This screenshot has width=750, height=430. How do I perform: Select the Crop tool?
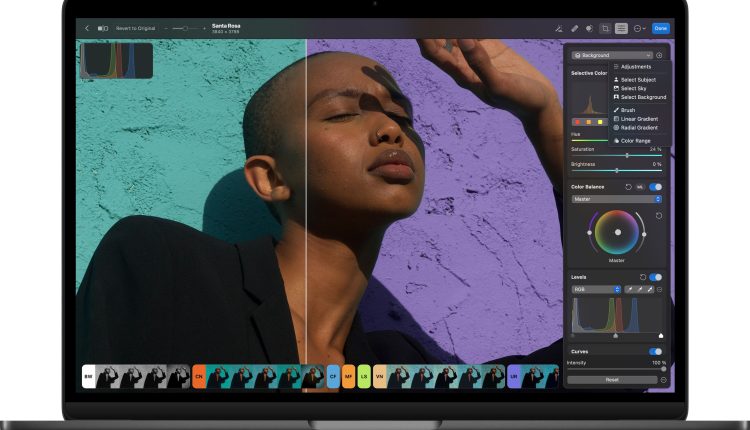(x=605, y=29)
